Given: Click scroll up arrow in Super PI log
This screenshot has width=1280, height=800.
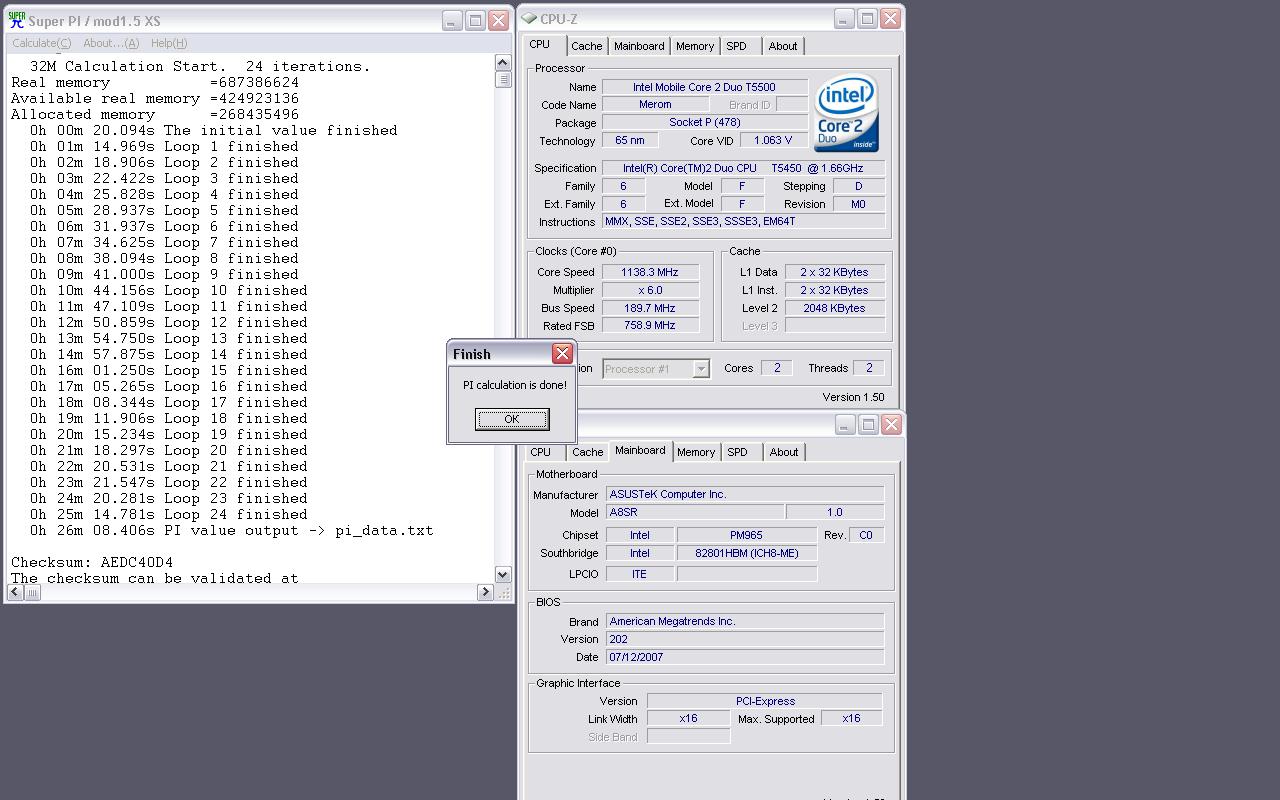Looking at the screenshot, I should click(503, 62).
